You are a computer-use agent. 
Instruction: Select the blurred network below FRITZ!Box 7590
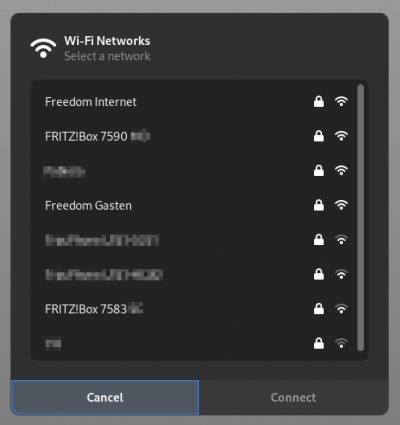[194, 171]
